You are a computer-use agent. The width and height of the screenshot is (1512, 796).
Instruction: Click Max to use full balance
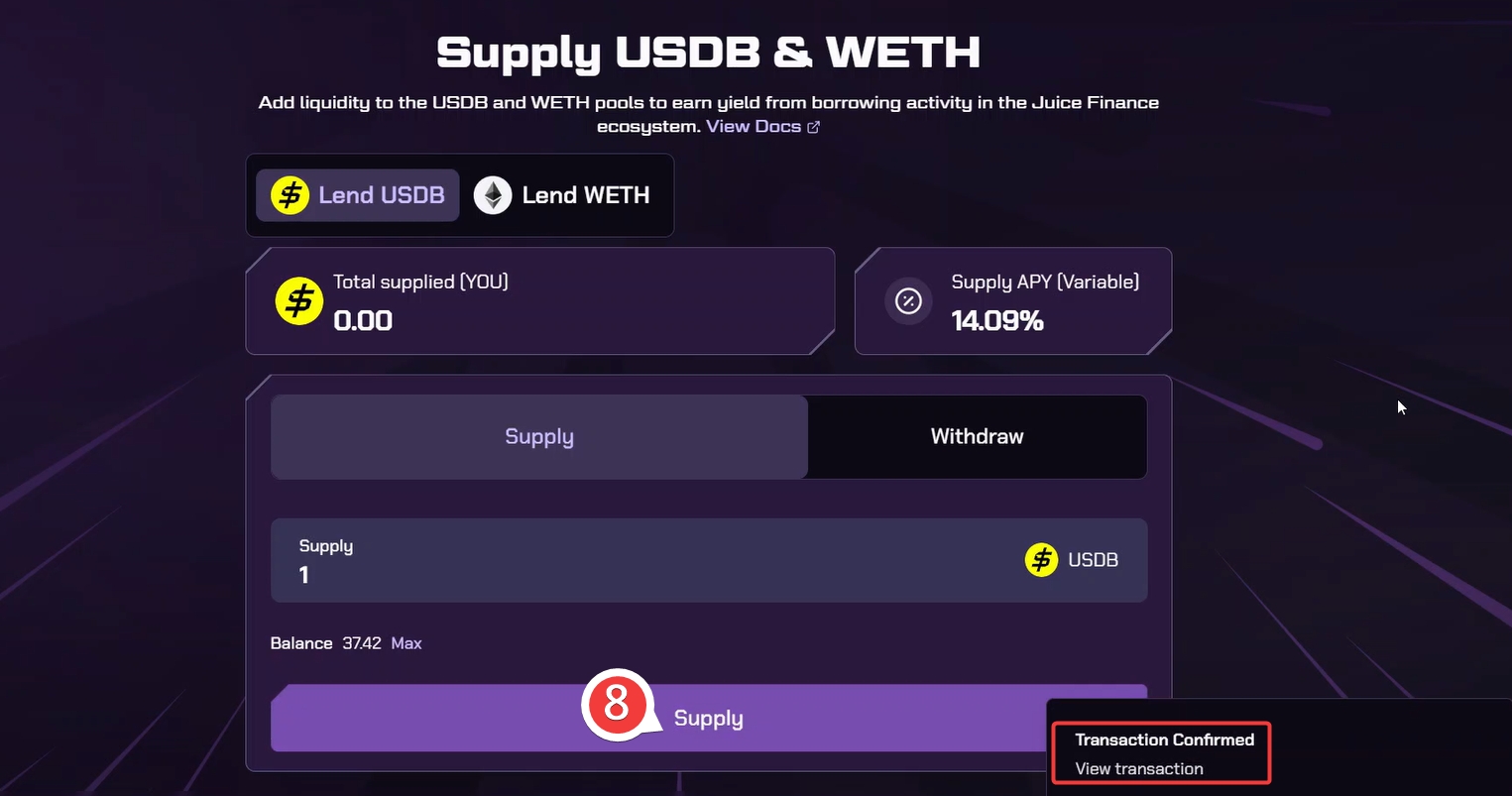407,643
